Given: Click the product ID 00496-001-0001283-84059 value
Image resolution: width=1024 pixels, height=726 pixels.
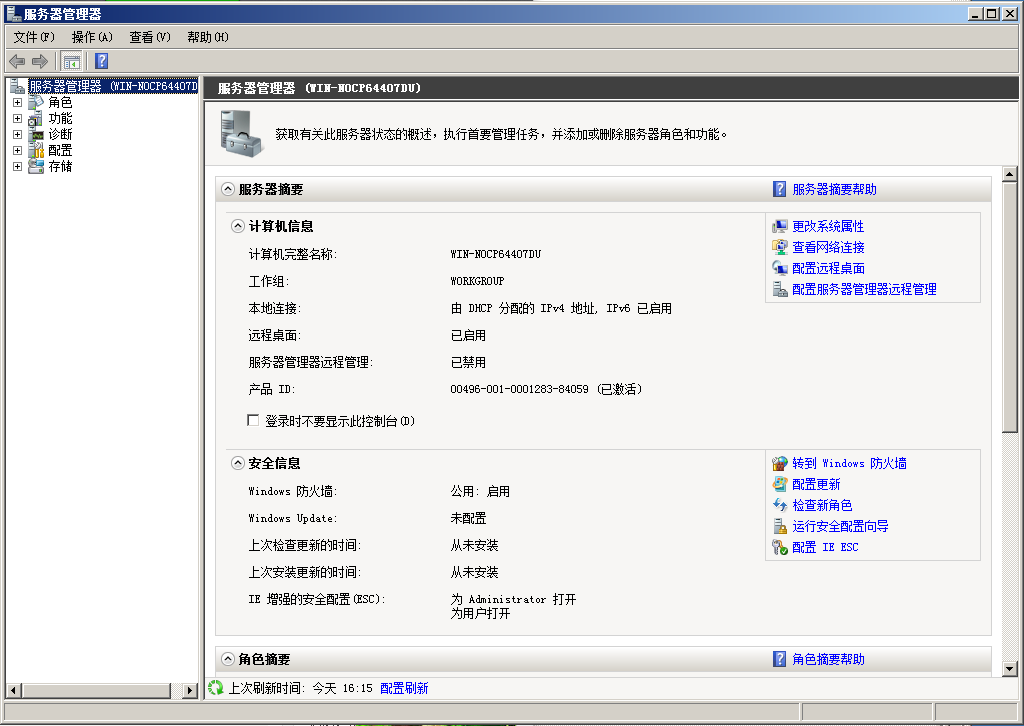Looking at the screenshot, I should [x=519, y=389].
